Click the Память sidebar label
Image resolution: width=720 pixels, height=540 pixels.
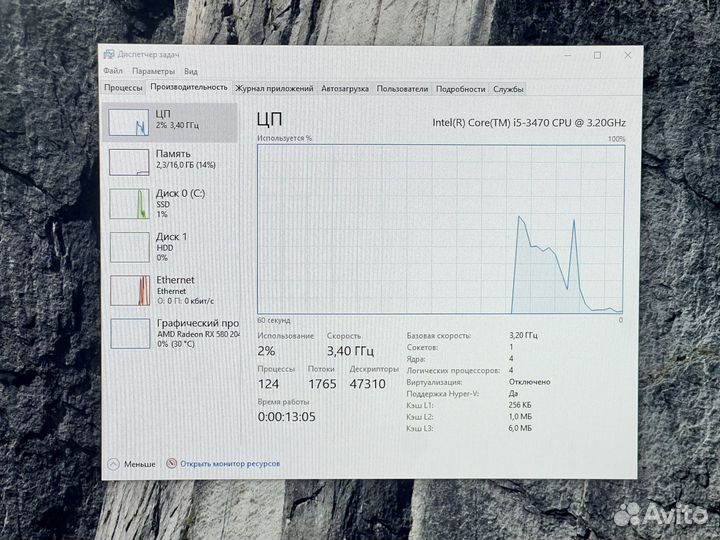point(173,154)
